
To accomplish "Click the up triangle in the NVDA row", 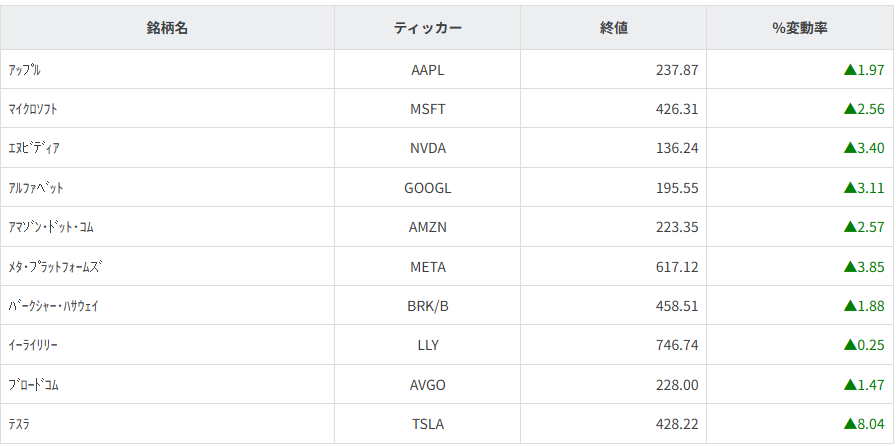I will [x=849, y=148].
